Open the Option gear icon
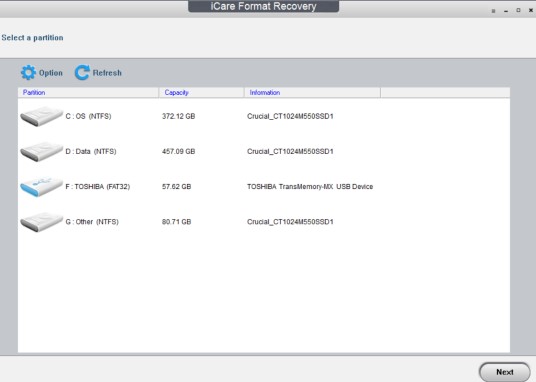536x382 pixels. (x=28, y=73)
